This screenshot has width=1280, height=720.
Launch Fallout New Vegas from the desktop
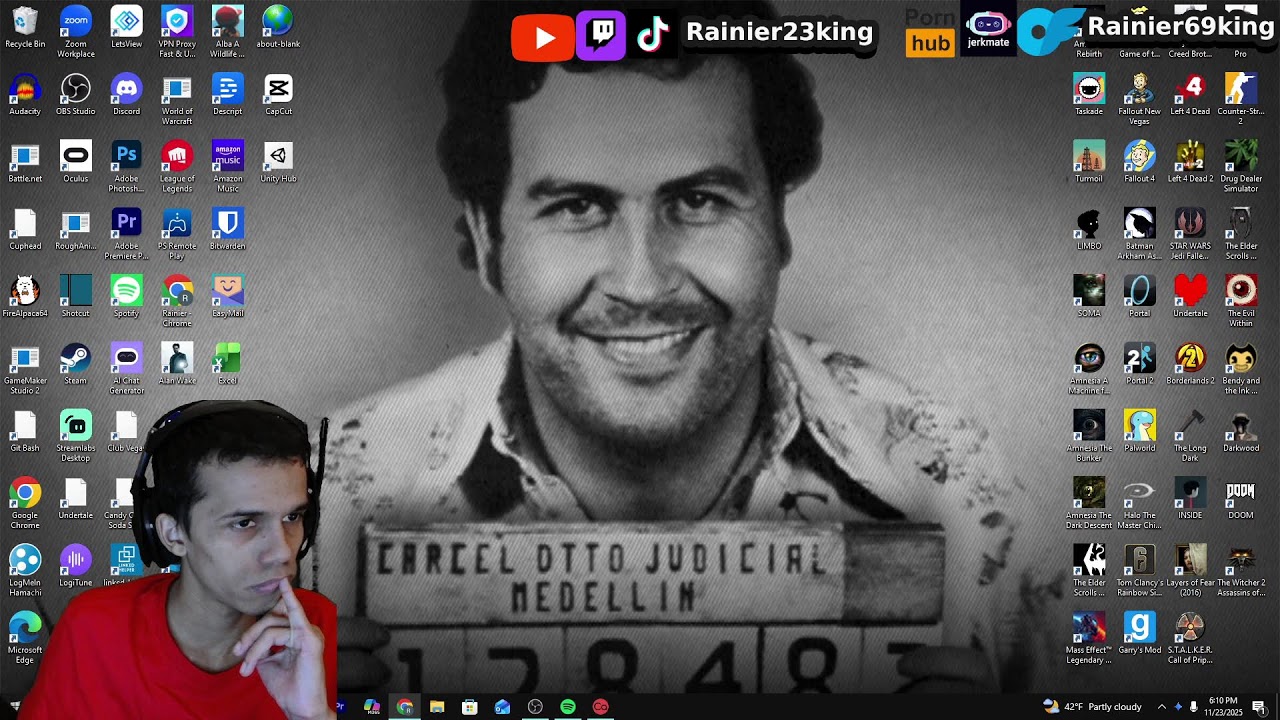pos(1140,99)
